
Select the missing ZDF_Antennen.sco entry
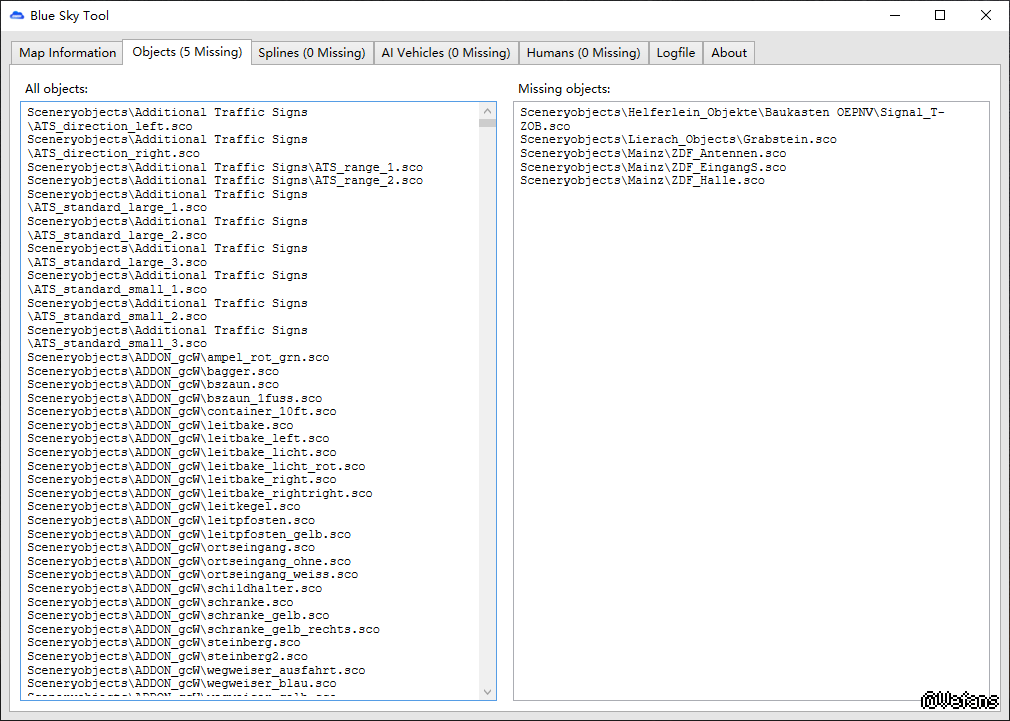(653, 154)
